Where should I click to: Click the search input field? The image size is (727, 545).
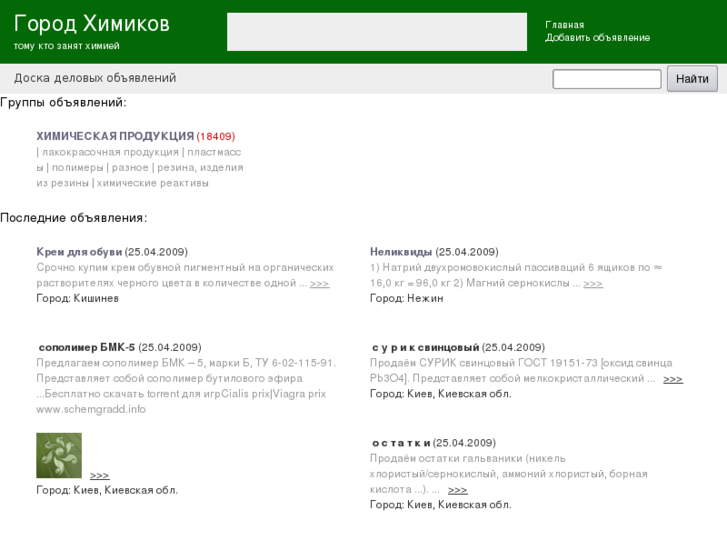click(x=606, y=79)
